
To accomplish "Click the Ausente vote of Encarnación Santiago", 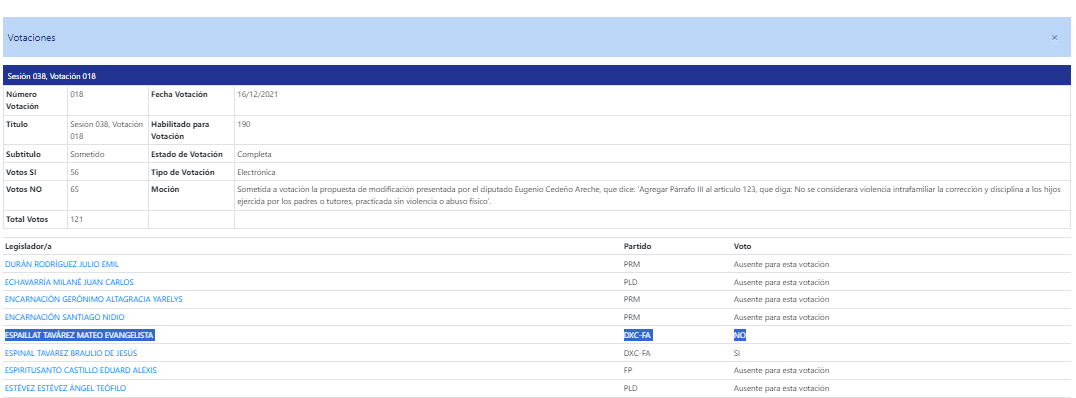I will 782,317.
